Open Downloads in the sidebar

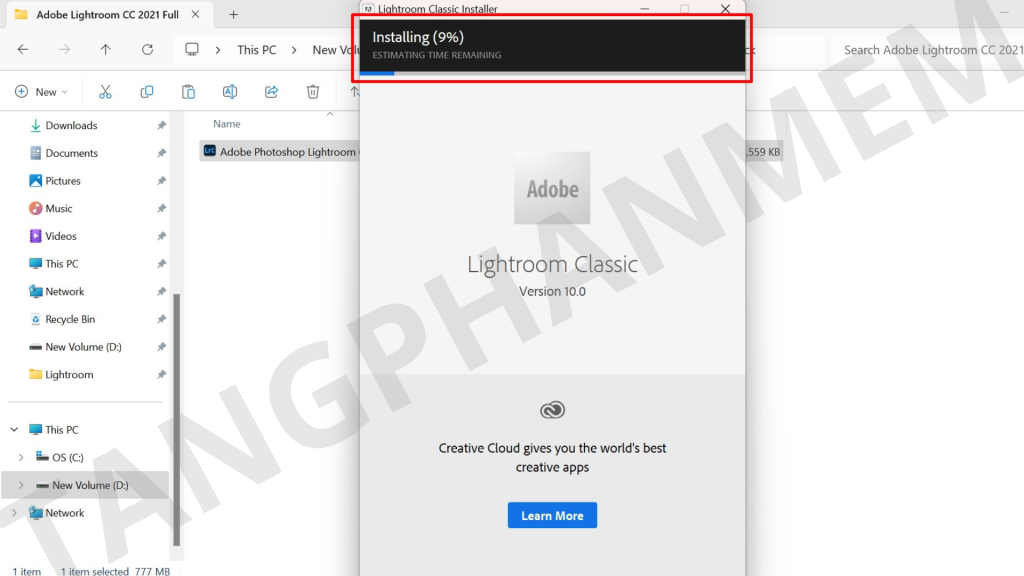[x=71, y=126]
